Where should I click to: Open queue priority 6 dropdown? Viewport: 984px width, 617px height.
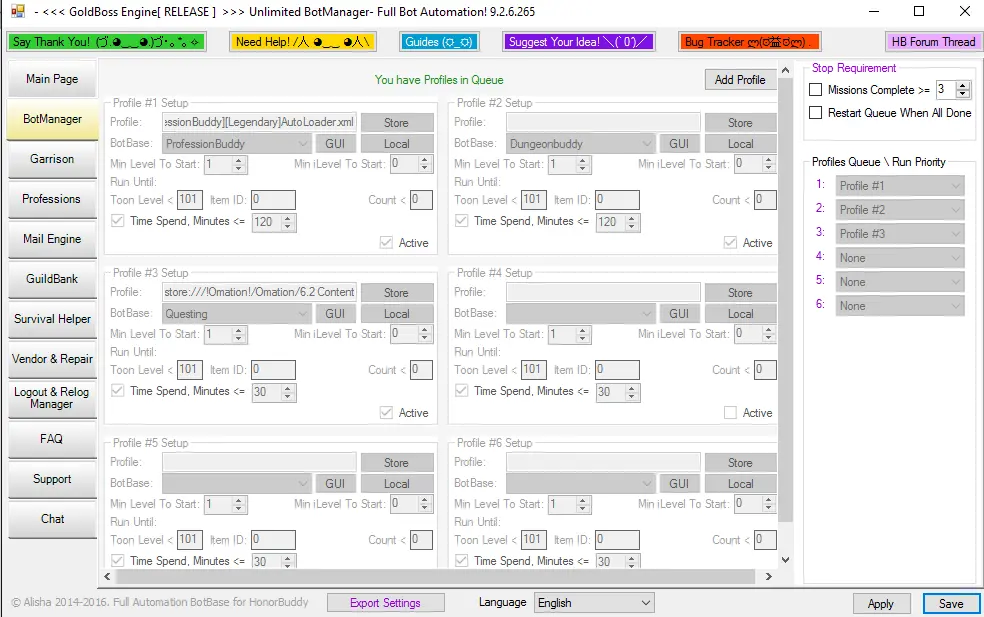pyautogui.click(x=900, y=306)
